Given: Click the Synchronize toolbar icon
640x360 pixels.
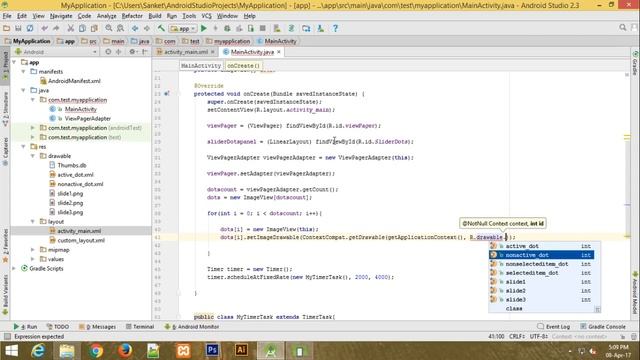Looking at the screenshot, I should [30, 28].
